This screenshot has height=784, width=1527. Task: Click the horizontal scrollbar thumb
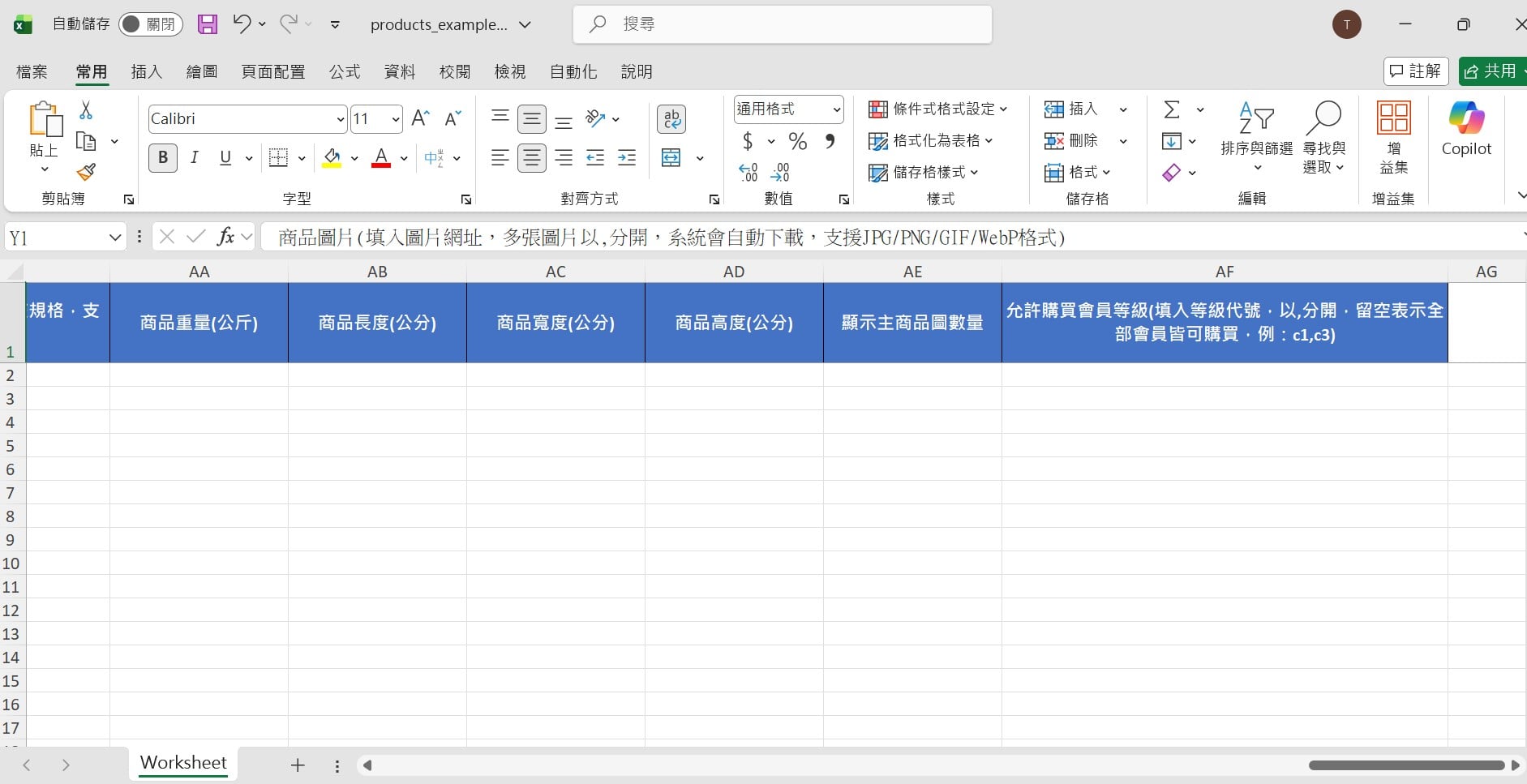[x=1406, y=765]
